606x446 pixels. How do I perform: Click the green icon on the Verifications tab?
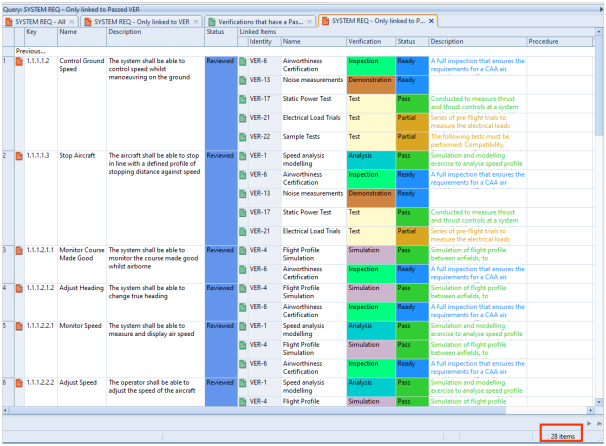click(211, 22)
